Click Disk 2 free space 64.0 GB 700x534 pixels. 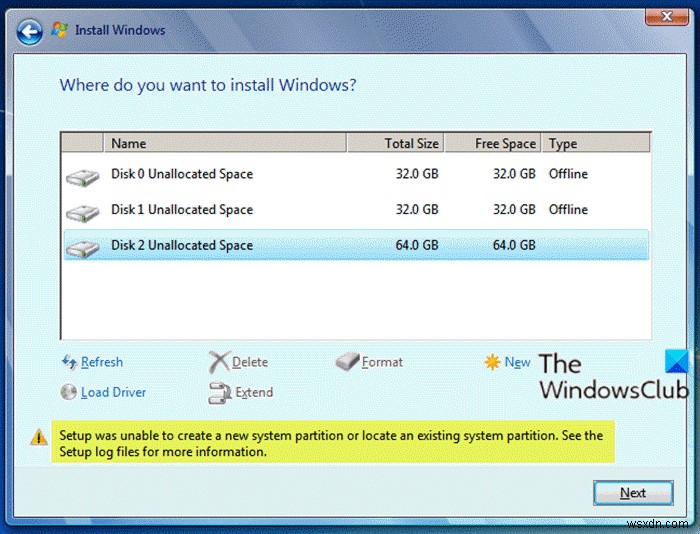(514, 245)
